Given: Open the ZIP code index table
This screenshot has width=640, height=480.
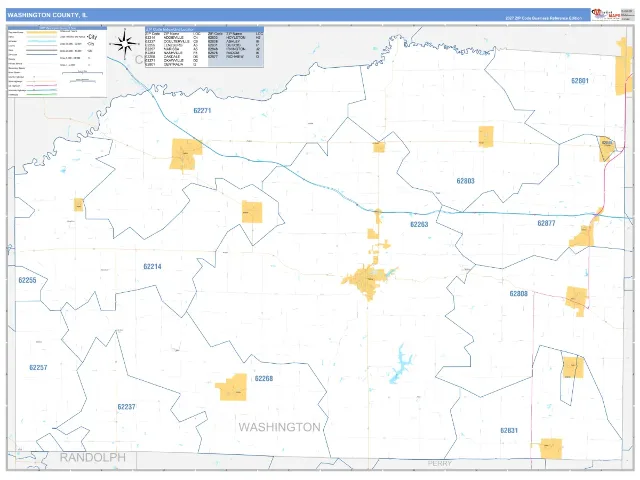Looking at the screenshot, I should [204, 47].
